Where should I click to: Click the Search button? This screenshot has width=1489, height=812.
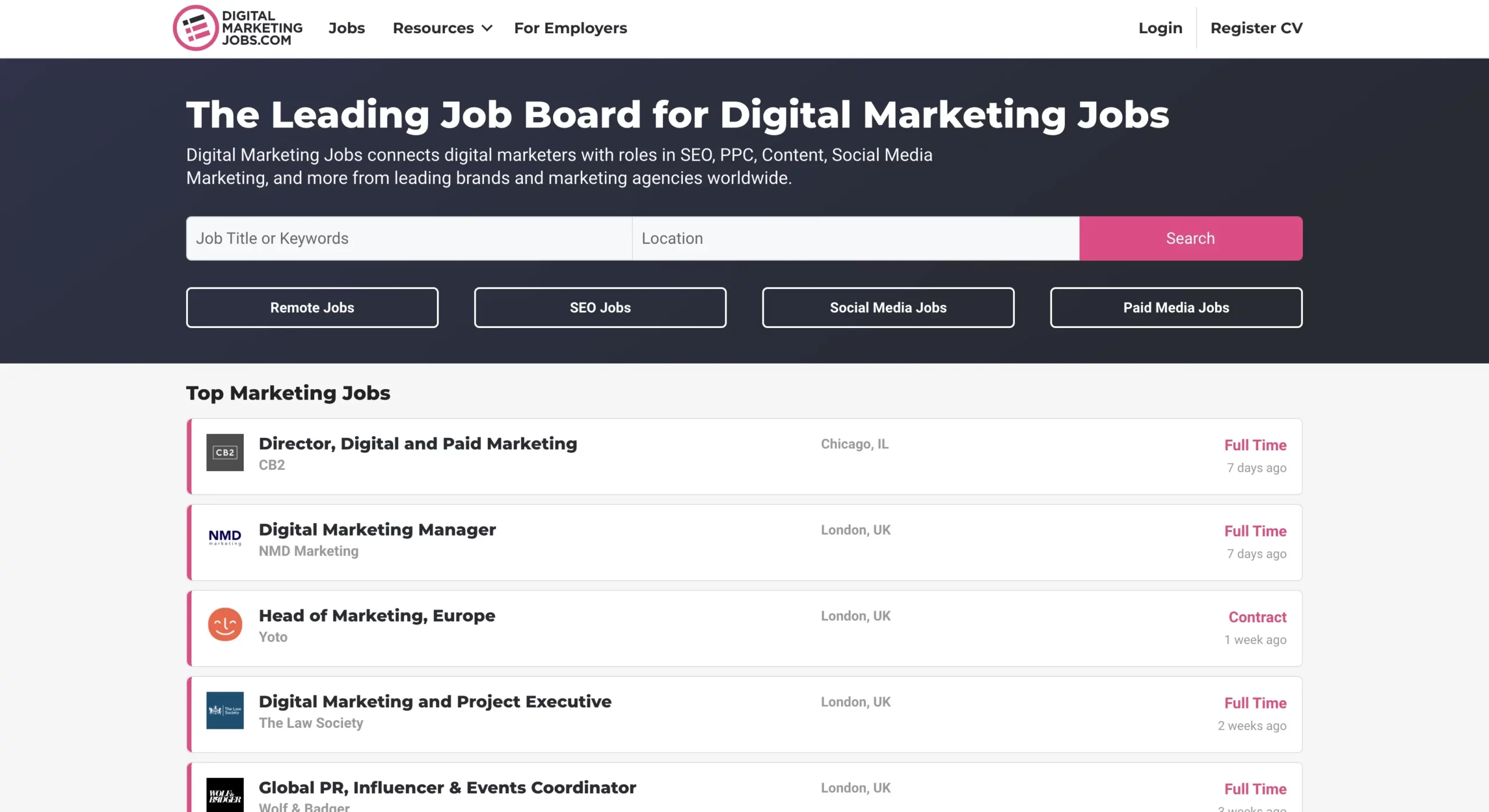coord(1190,238)
